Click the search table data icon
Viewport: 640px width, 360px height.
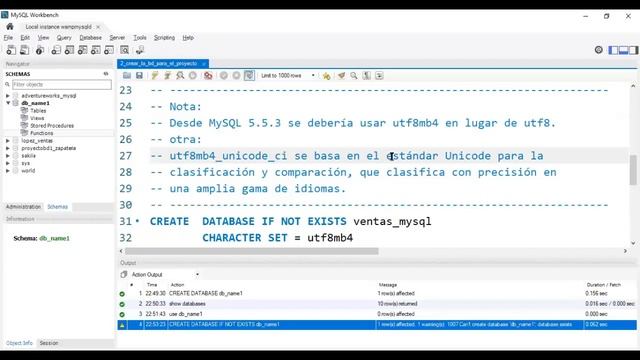coord(124,50)
